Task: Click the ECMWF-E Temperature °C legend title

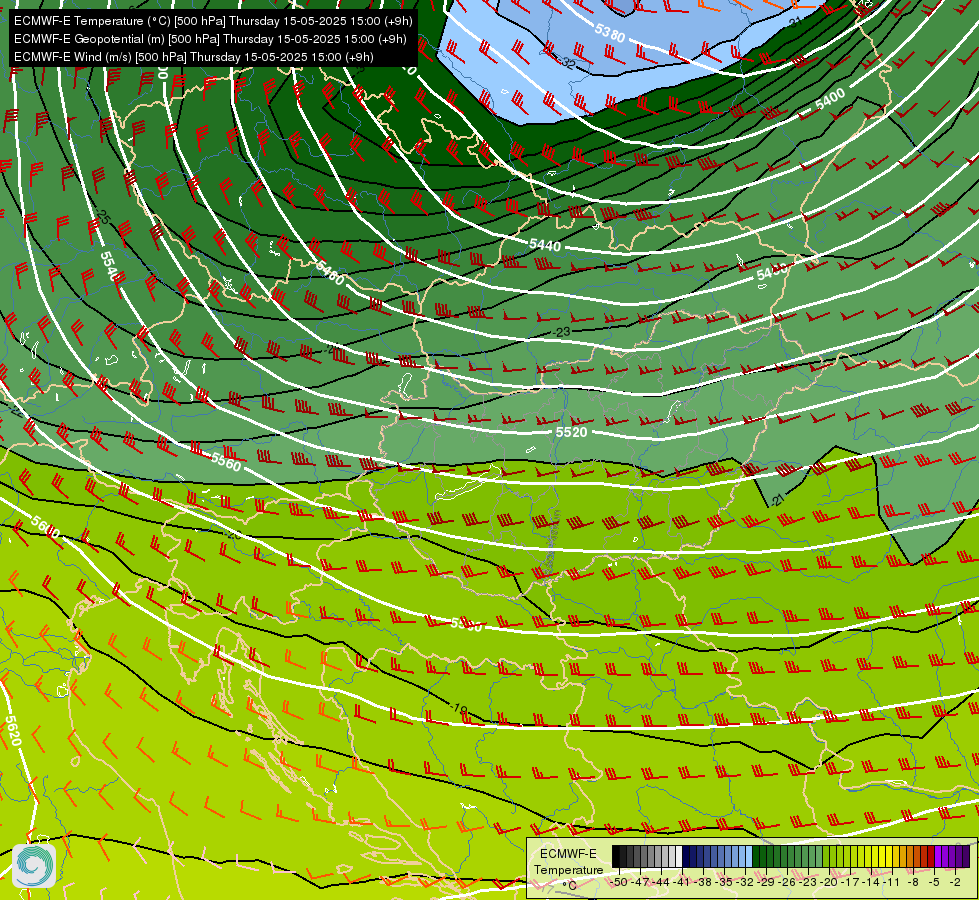Action: [x=569, y=869]
